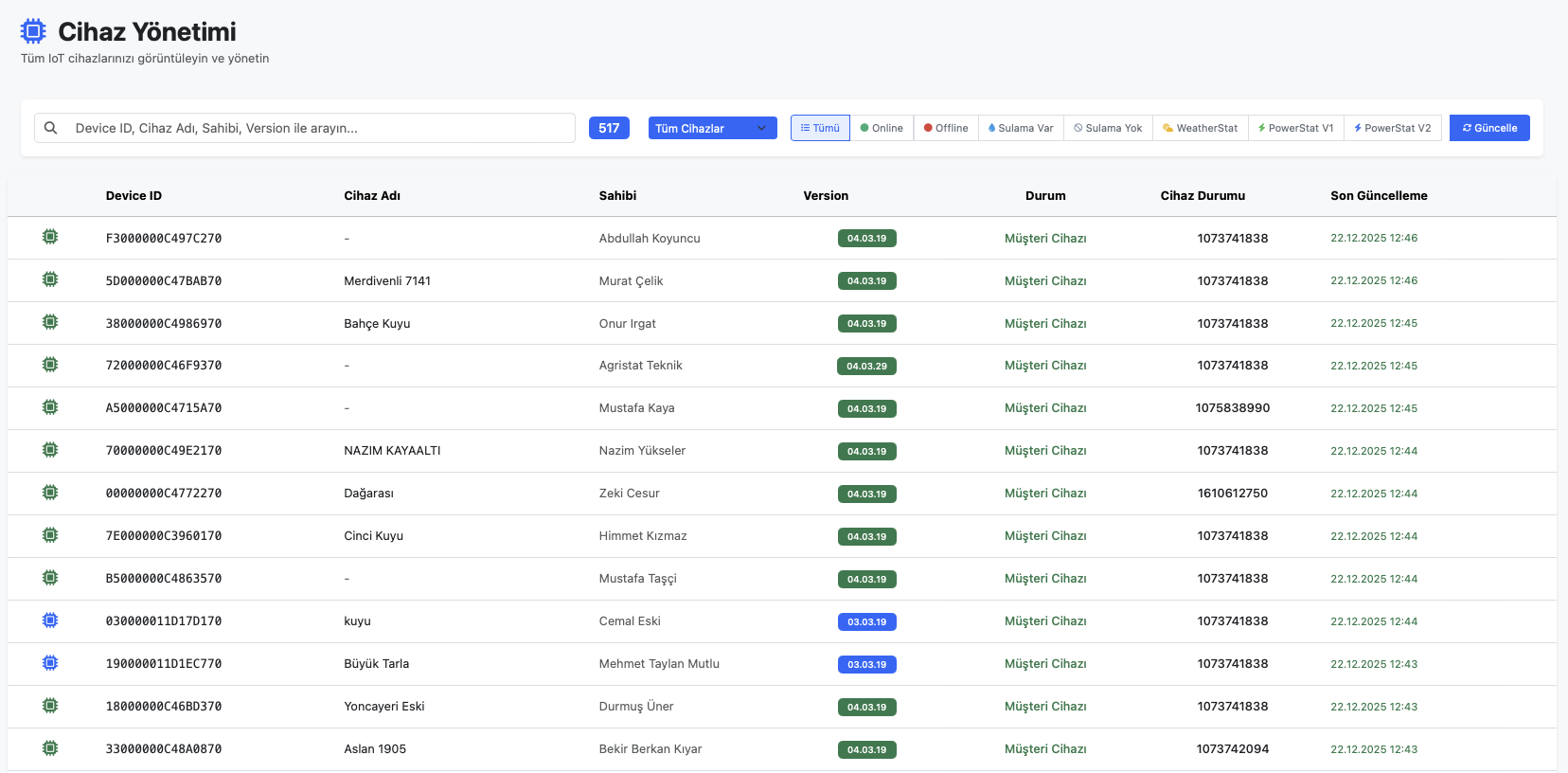Click device chip icon for Merdivenli 7141
This screenshot has height=773, width=1568.
(50, 279)
